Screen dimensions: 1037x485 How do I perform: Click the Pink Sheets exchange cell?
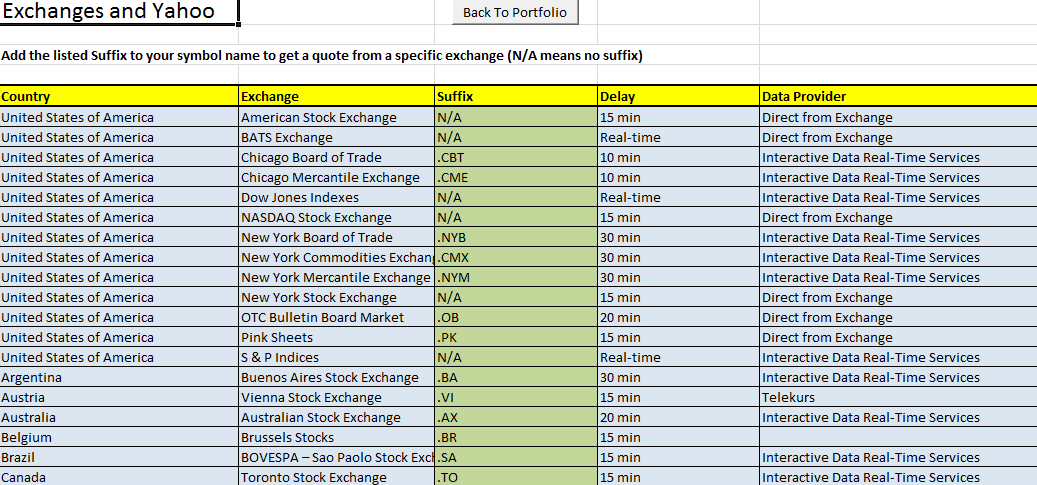click(x=336, y=337)
